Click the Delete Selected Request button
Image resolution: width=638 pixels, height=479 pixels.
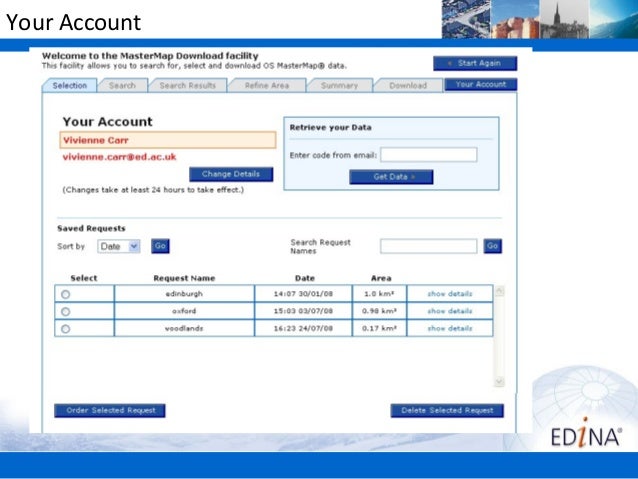click(x=447, y=411)
